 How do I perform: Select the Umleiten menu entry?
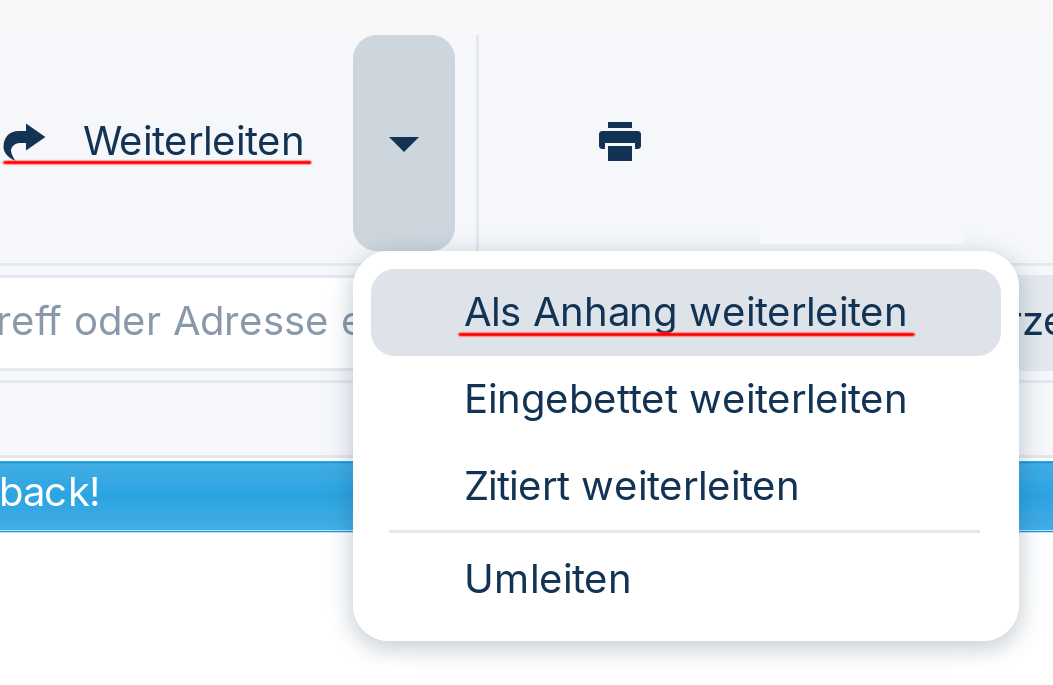(548, 579)
